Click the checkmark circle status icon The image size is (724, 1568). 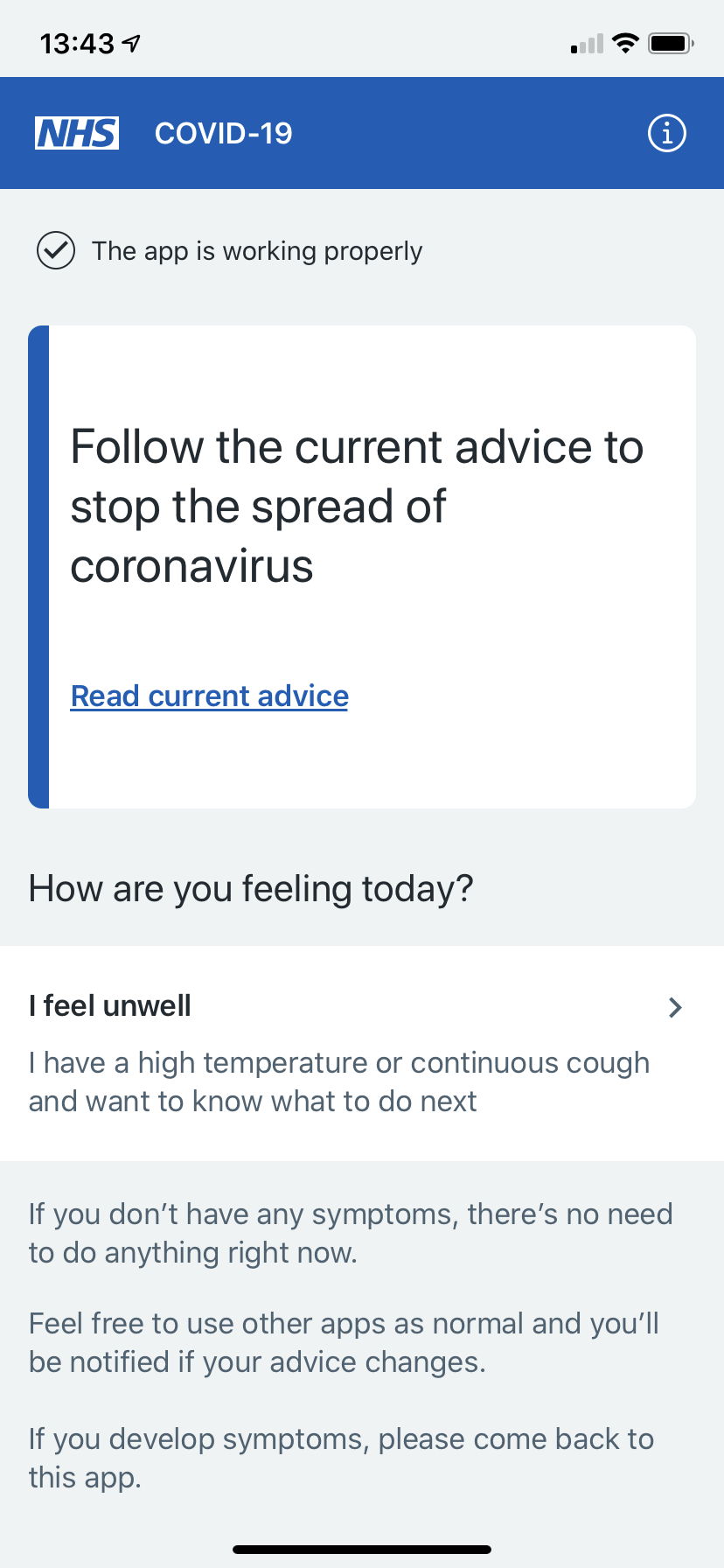(x=55, y=251)
